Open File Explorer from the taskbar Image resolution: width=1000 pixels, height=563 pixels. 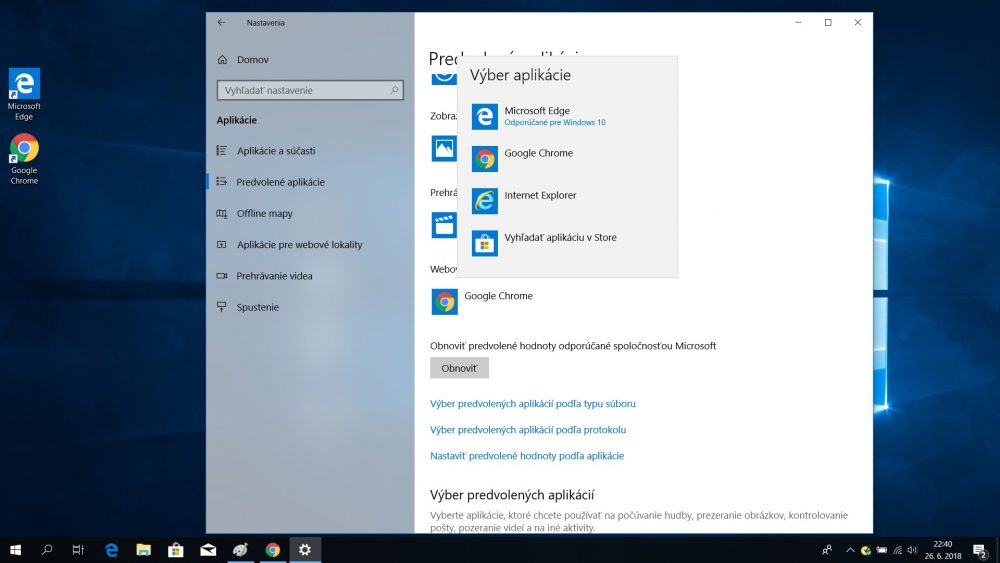[143, 550]
